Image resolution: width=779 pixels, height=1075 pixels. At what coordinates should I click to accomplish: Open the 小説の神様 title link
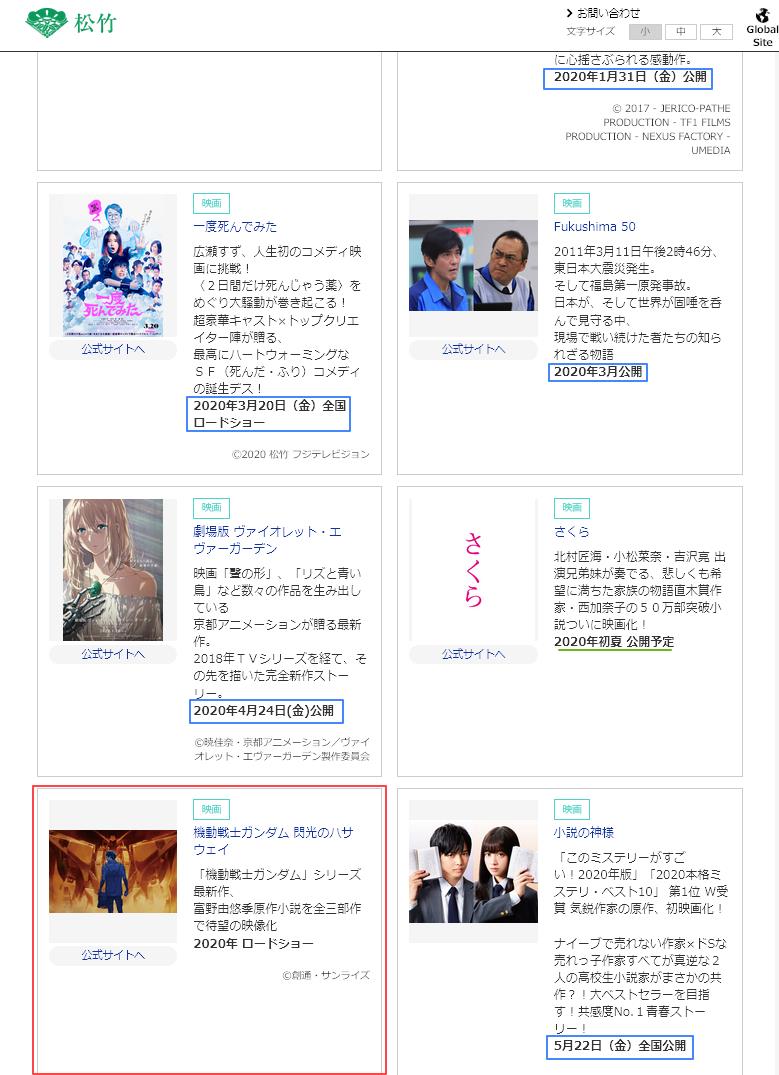(x=584, y=832)
